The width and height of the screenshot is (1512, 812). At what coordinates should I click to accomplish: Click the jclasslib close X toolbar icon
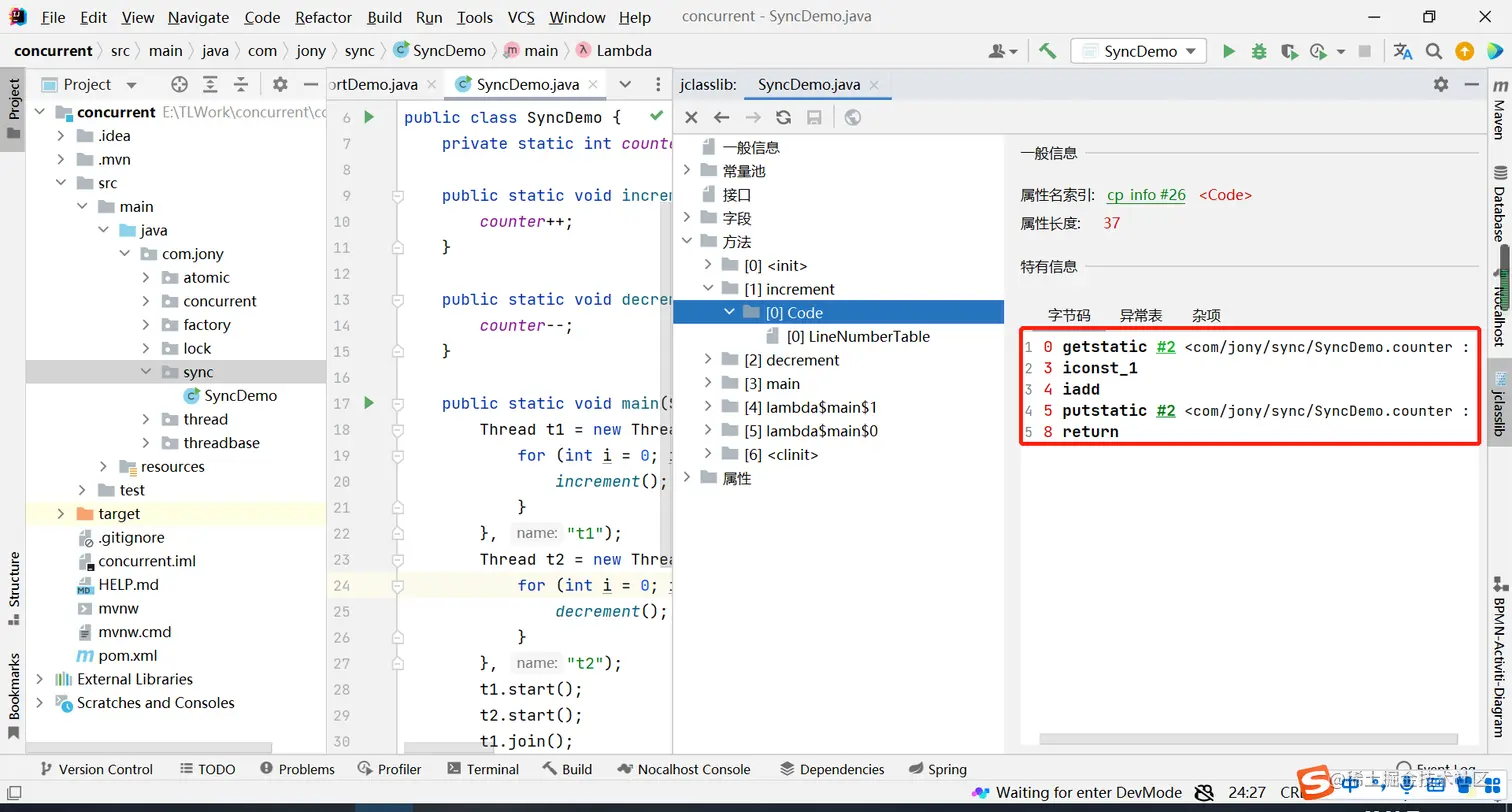pos(691,117)
